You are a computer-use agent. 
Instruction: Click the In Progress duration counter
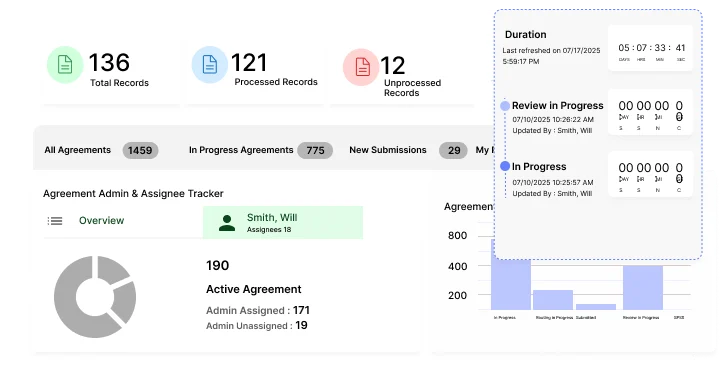(651, 174)
